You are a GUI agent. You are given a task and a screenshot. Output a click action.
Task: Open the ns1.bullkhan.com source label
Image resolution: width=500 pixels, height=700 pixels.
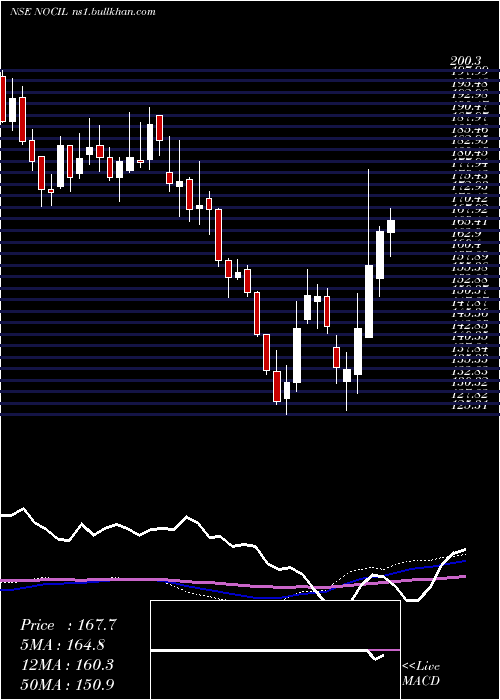click(x=113, y=12)
